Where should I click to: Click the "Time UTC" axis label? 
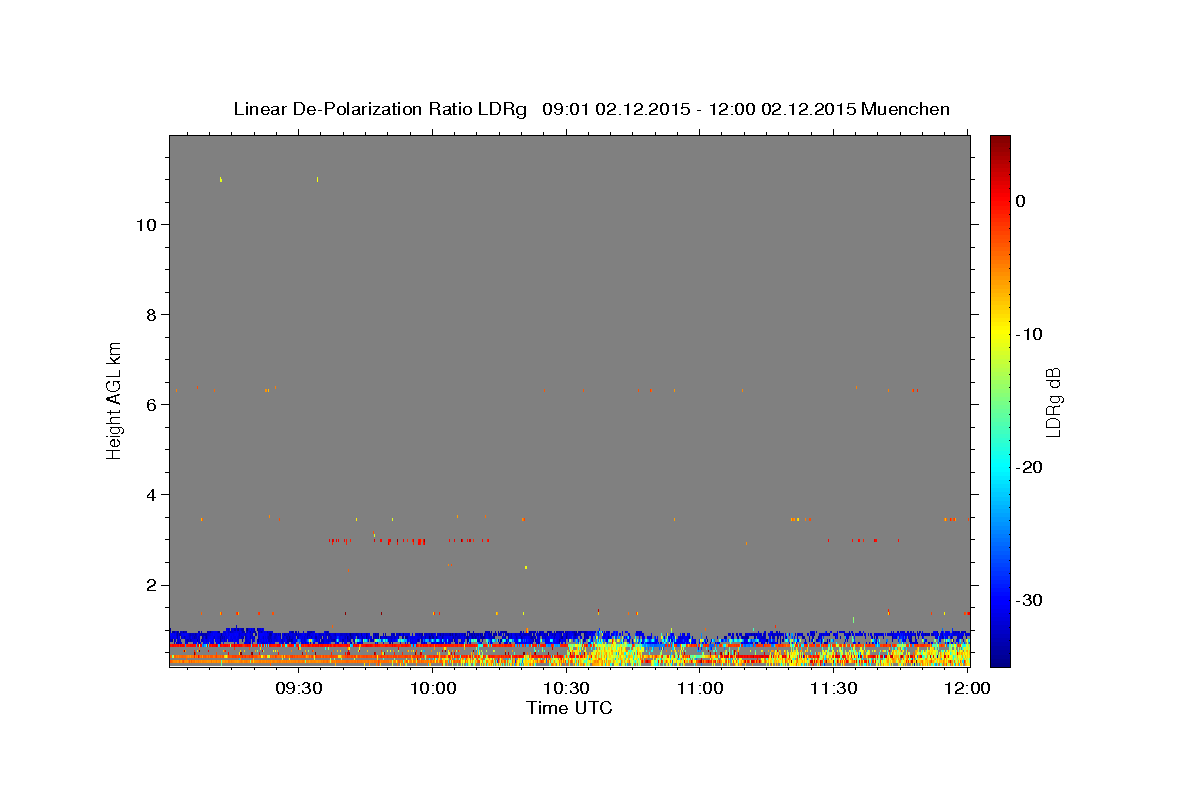pyautogui.click(x=569, y=708)
